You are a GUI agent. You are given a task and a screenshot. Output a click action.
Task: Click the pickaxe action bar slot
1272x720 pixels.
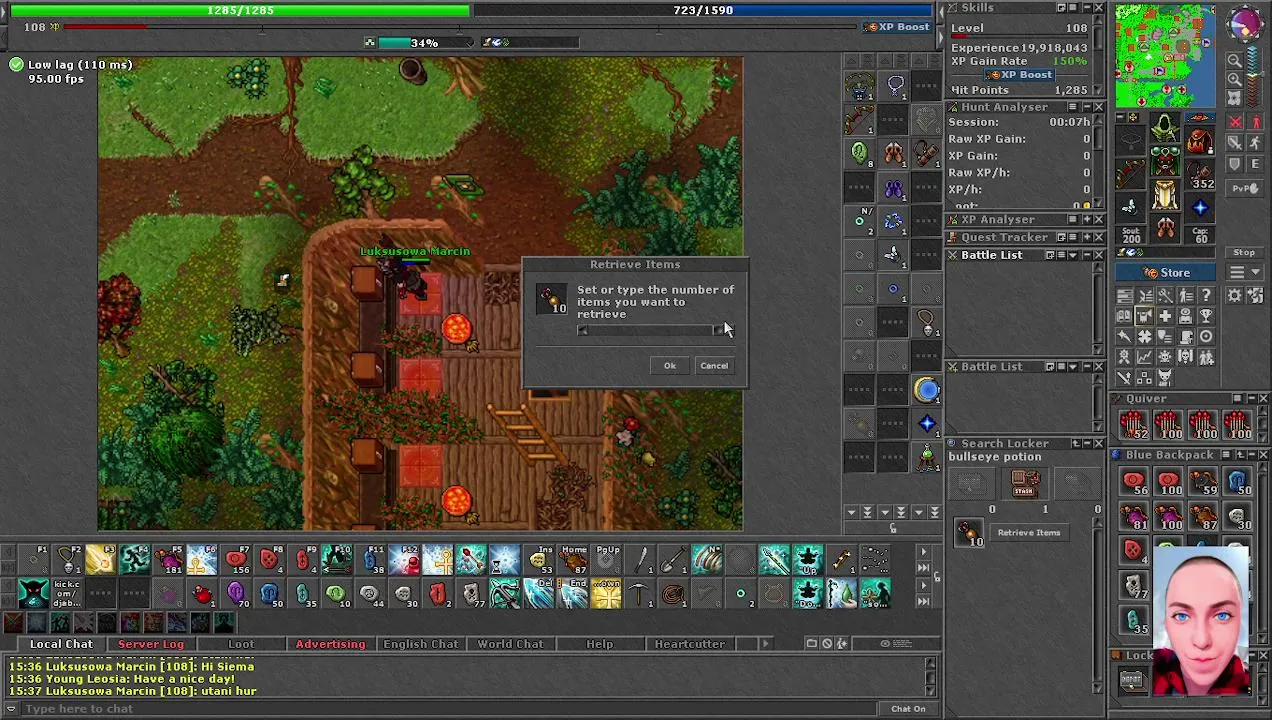[x=640, y=594]
